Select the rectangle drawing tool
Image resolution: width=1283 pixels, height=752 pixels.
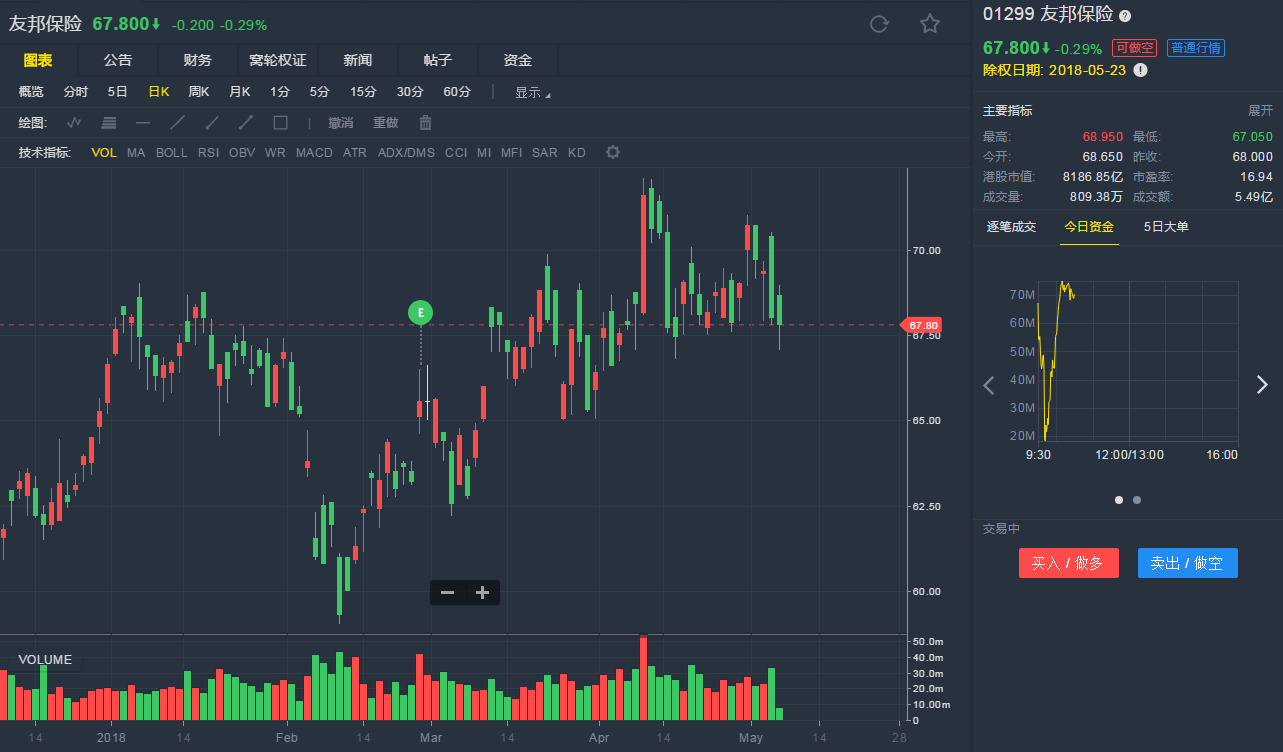(x=281, y=123)
